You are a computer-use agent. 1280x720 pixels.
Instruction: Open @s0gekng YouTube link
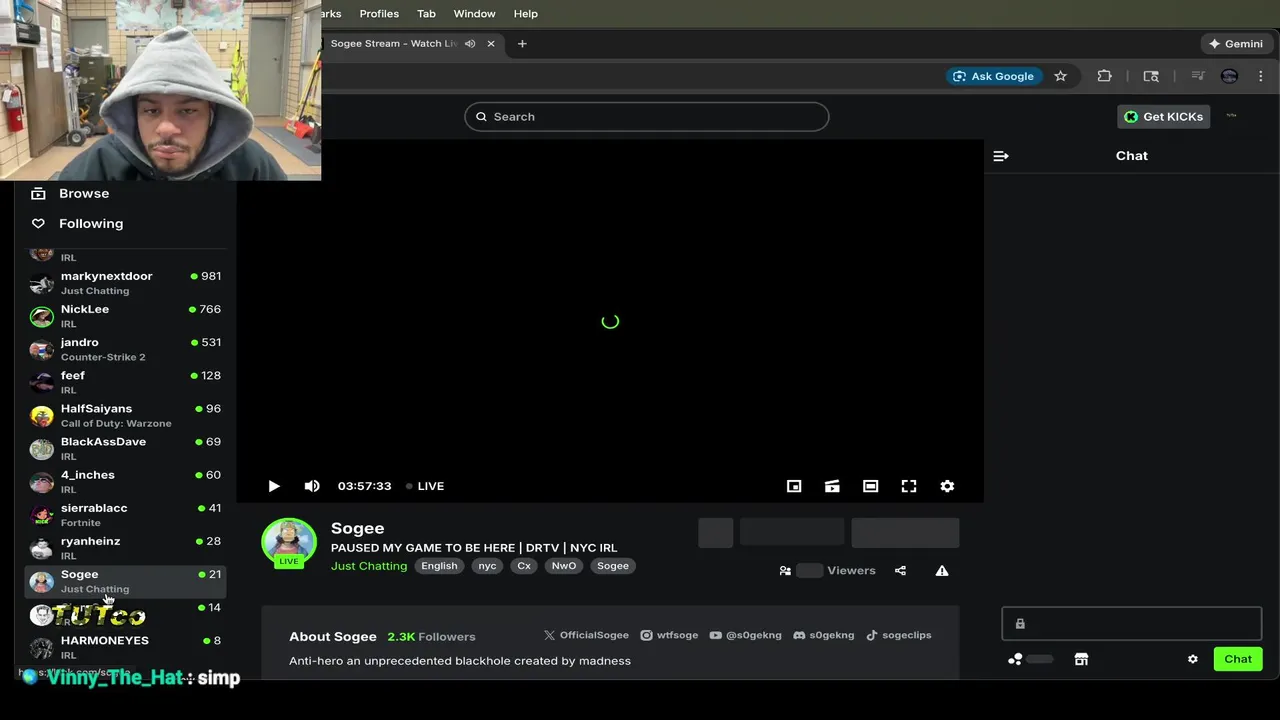click(745, 635)
